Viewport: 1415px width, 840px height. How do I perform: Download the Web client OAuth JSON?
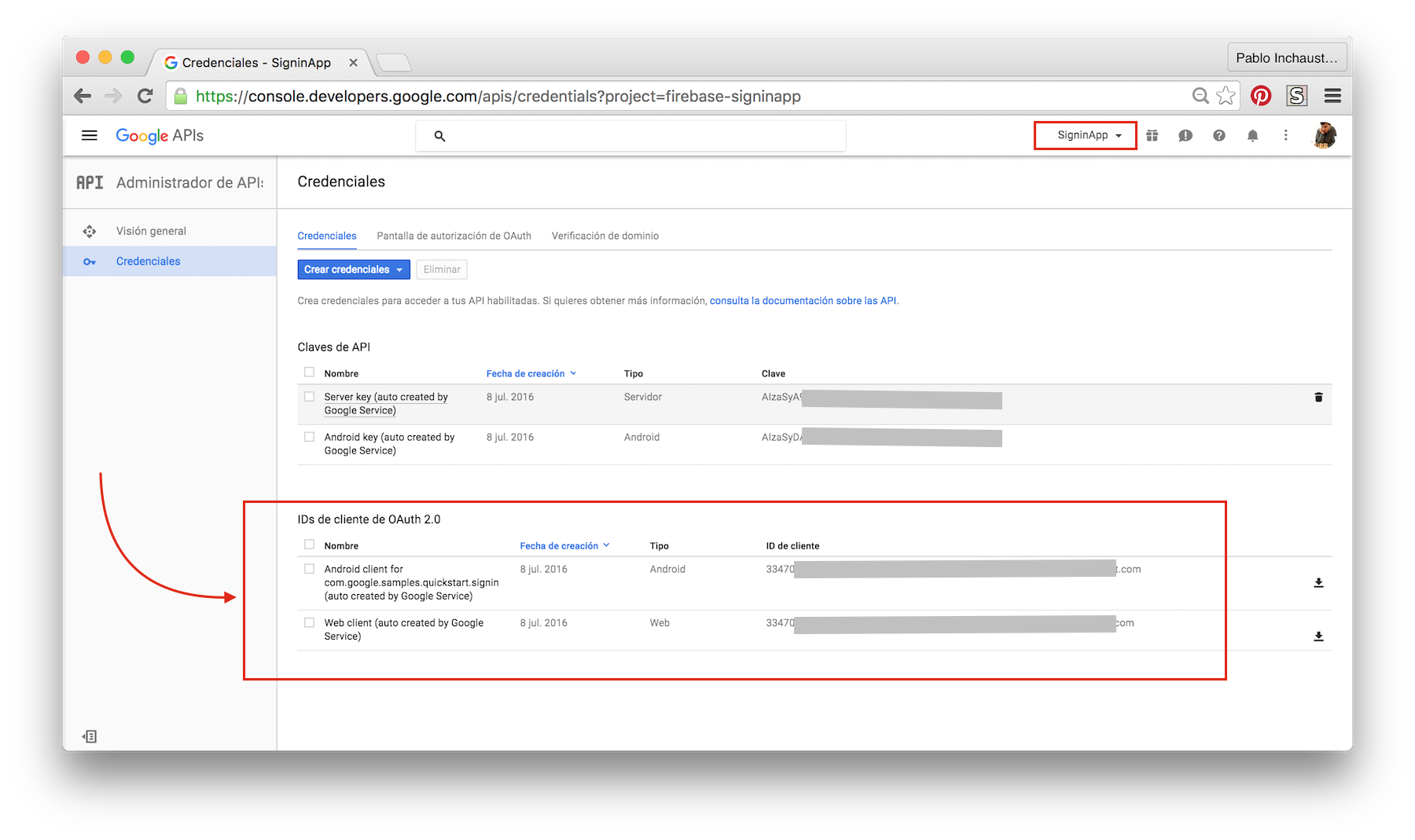(1318, 636)
